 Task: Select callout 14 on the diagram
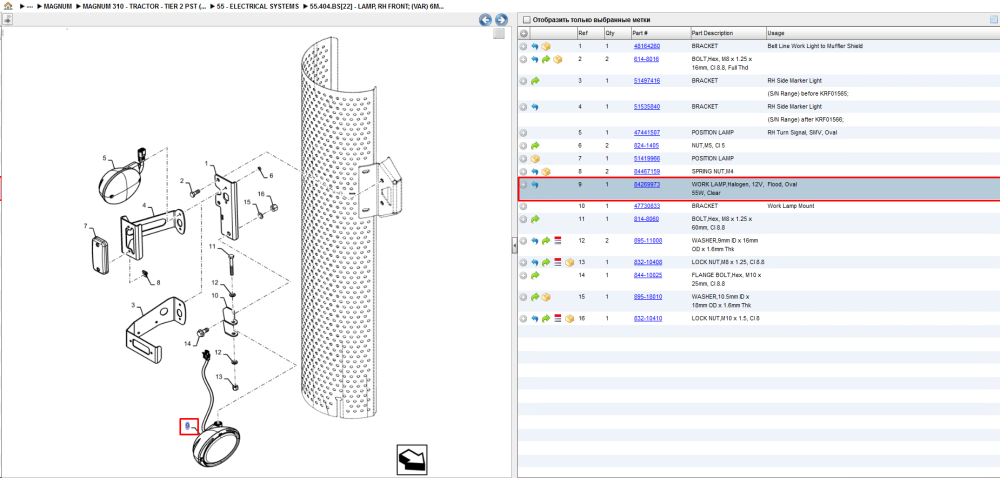188,344
